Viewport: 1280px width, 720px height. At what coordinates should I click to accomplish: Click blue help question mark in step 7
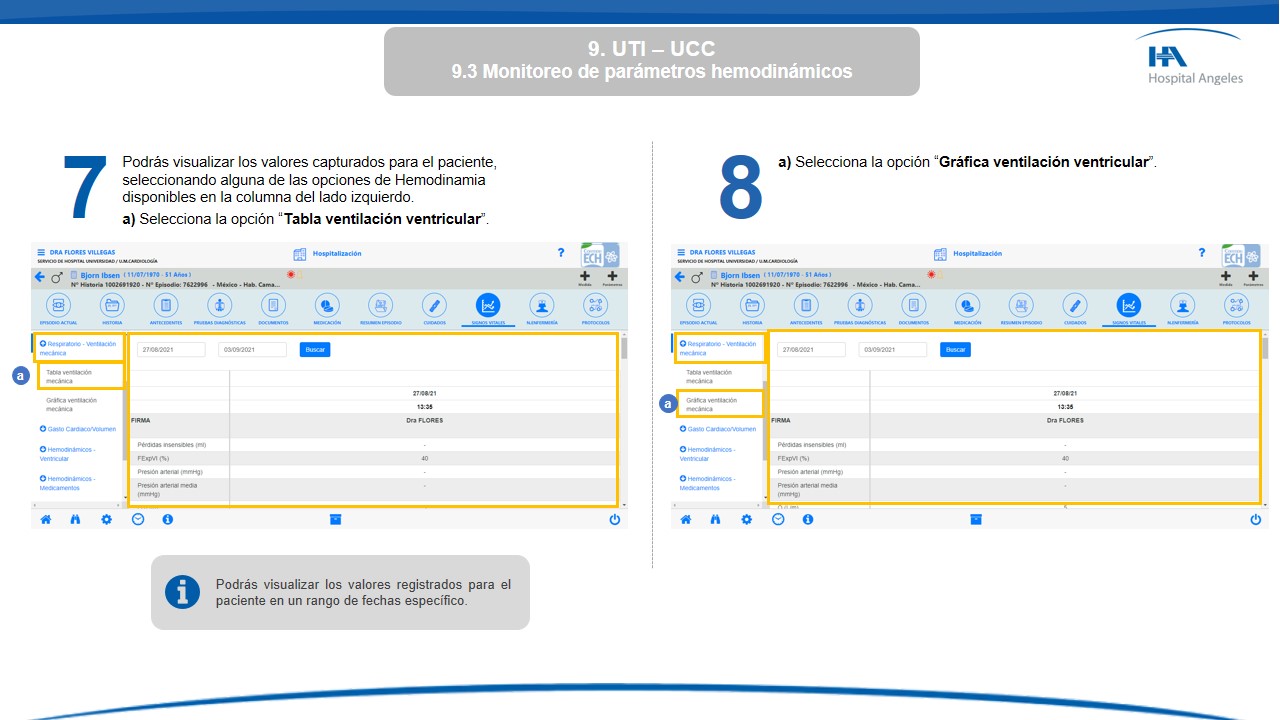click(x=561, y=253)
